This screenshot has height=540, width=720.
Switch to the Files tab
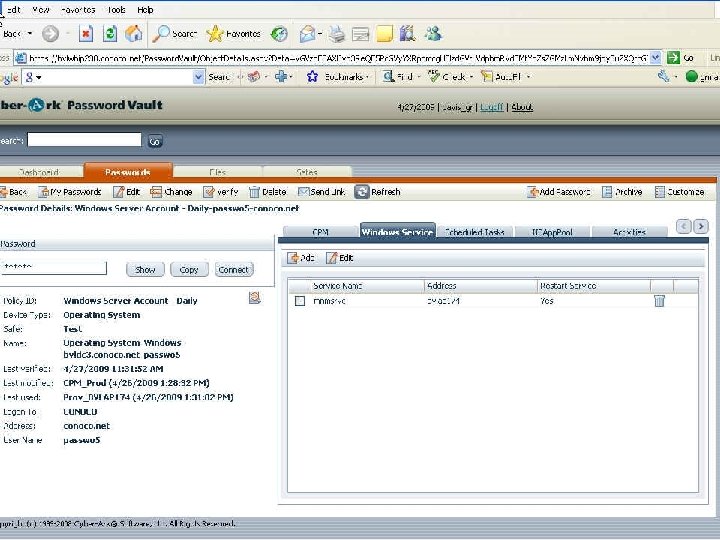coord(218,172)
